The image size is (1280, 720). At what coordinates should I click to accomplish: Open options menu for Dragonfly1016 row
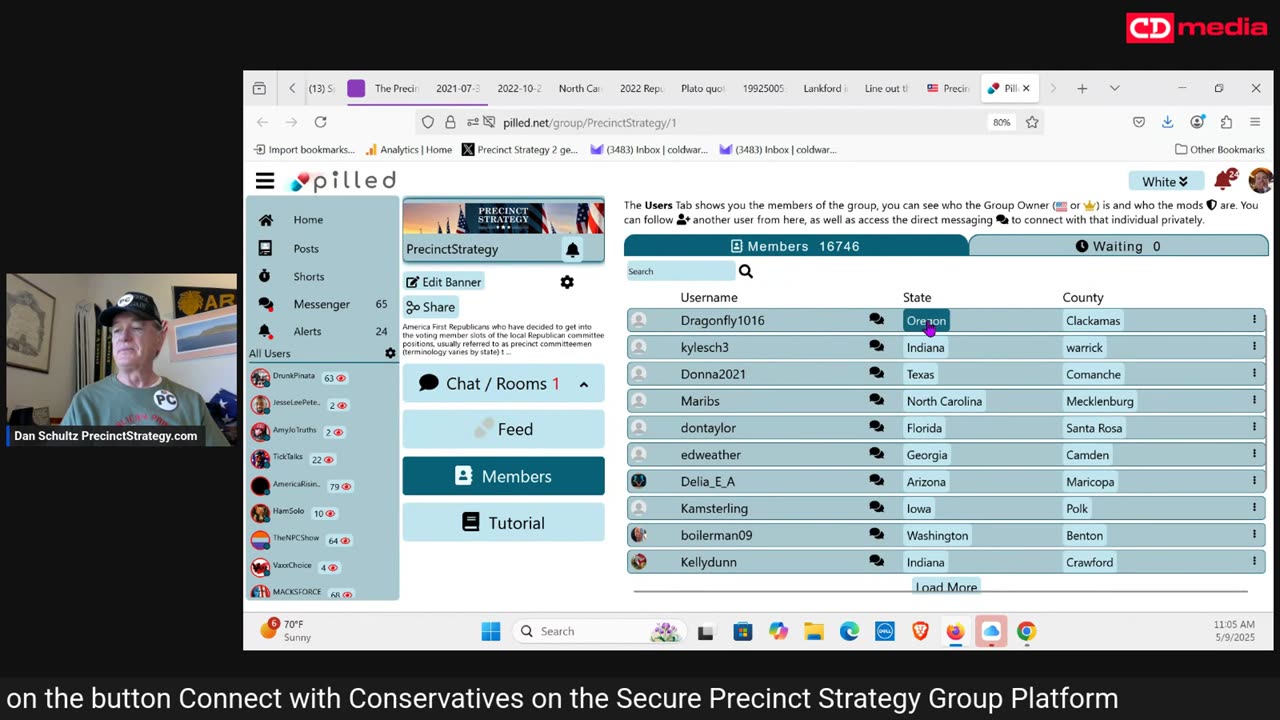click(1254, 320)
